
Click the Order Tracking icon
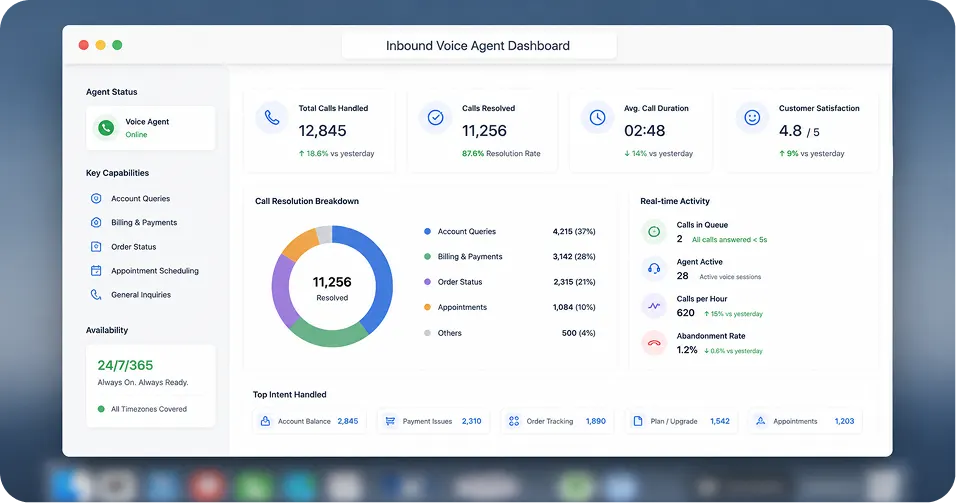[514, 421]
